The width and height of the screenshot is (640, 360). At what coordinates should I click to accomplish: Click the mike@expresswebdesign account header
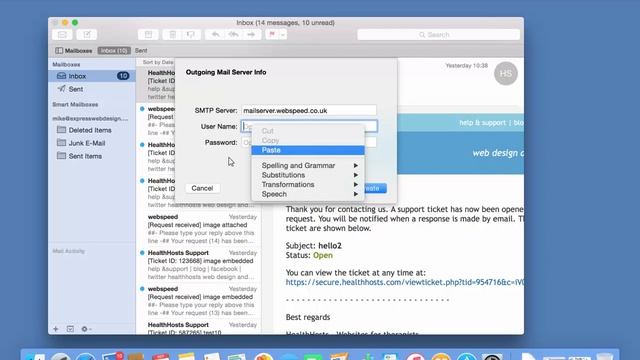coord(90,118)
